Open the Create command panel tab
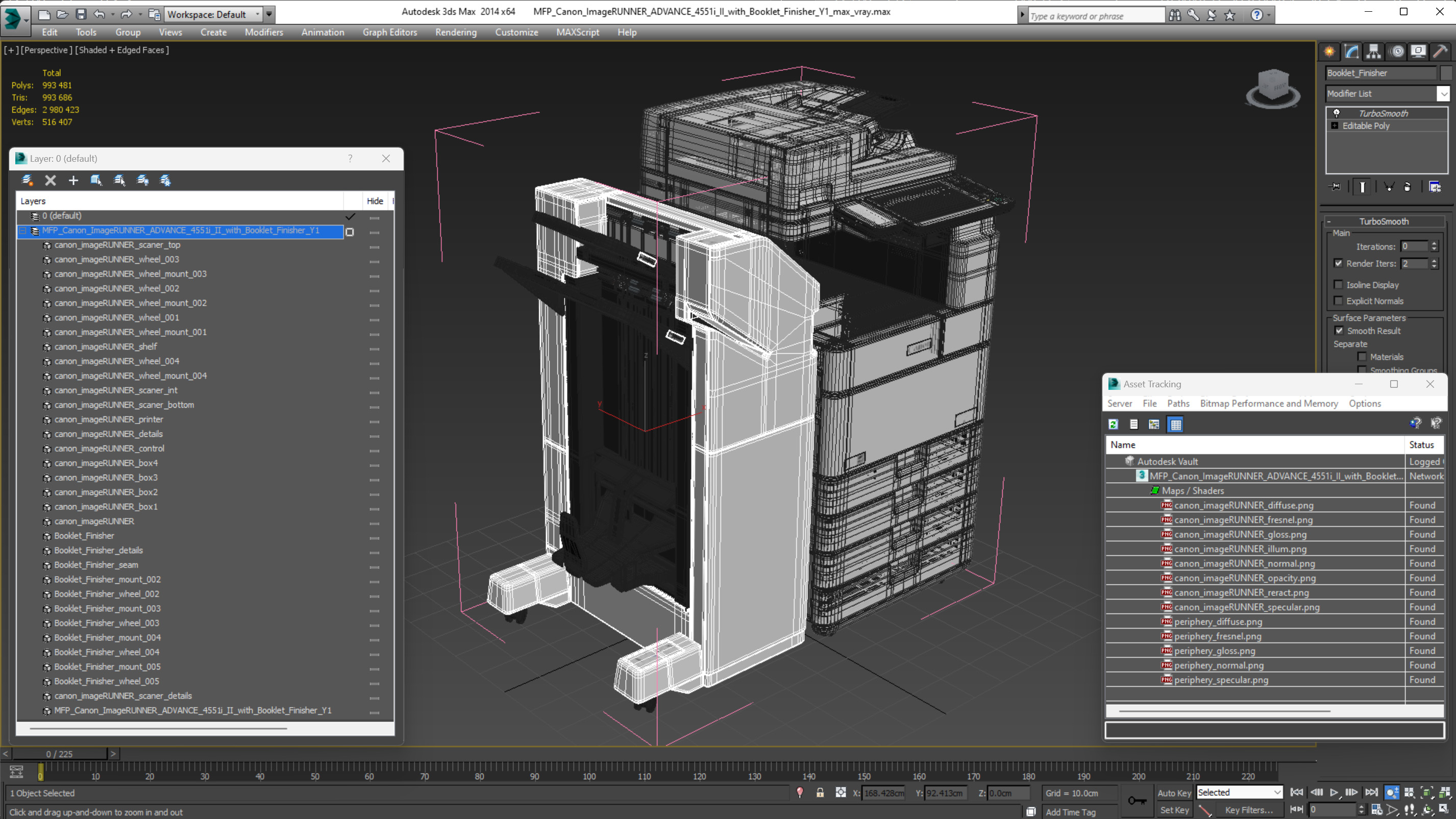Screen dimensions: 1456x819 [x=1329, y=52]
